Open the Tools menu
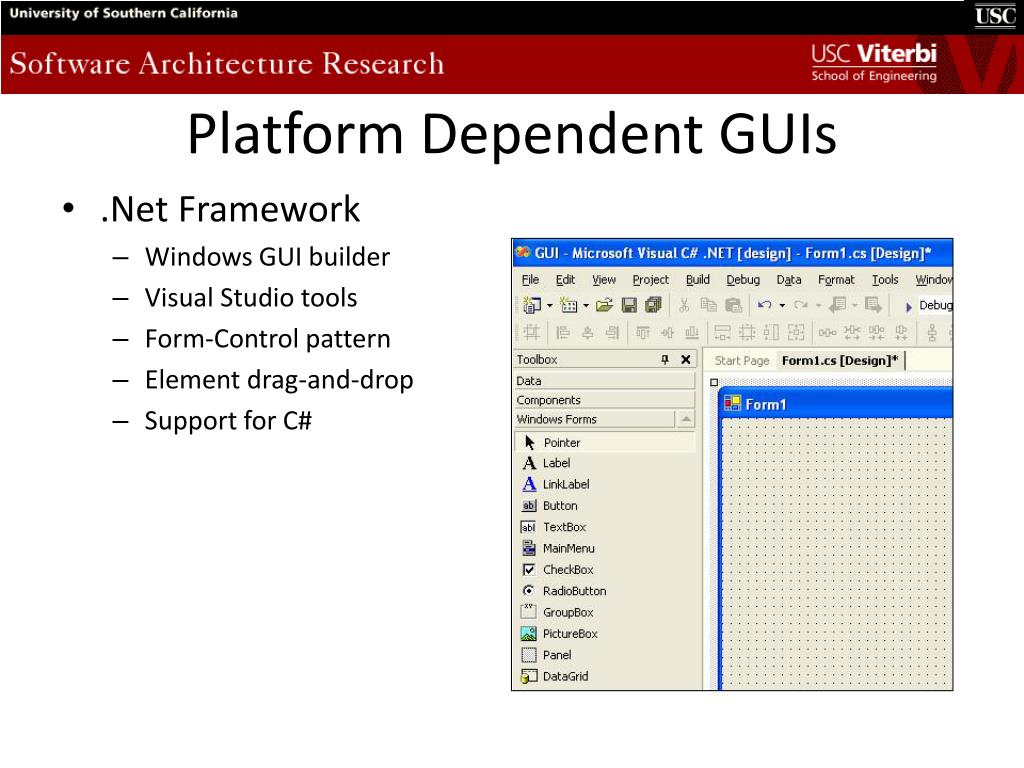Screen dimensions: 1024x768 click(x=885, y=280)
